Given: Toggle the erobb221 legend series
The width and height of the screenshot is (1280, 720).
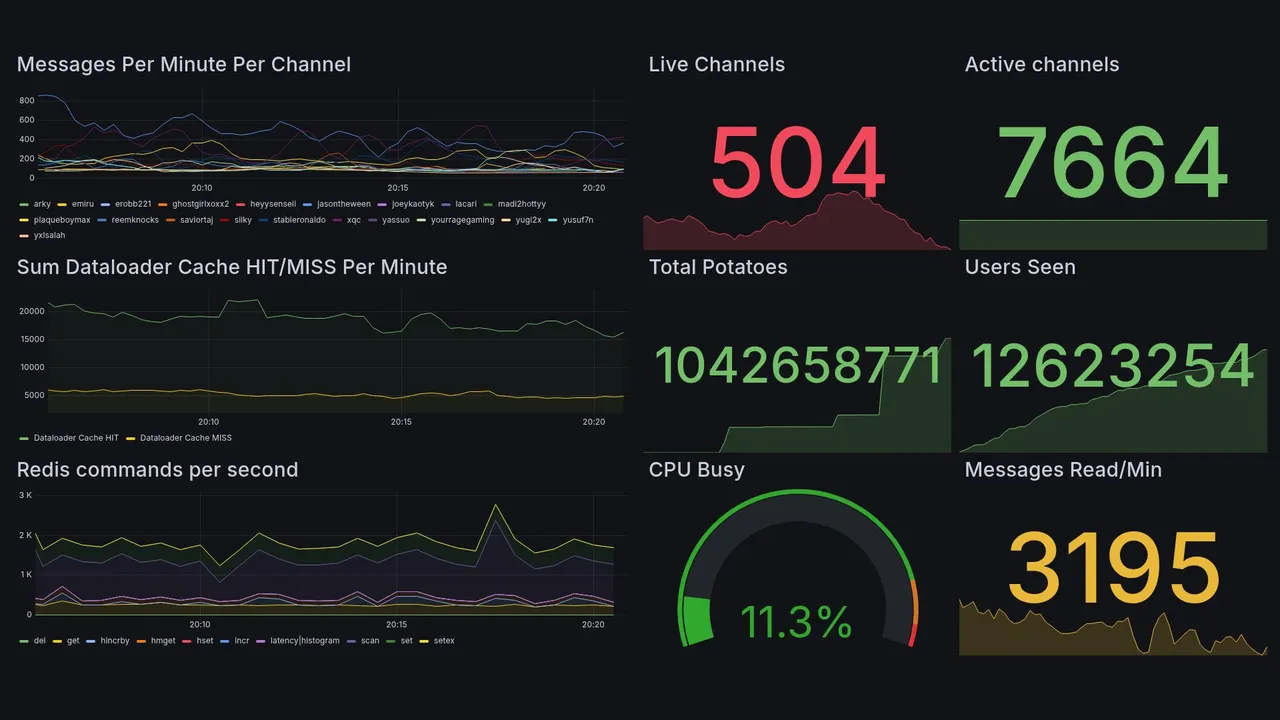Looking at the screenshot, I should [125, 204].
